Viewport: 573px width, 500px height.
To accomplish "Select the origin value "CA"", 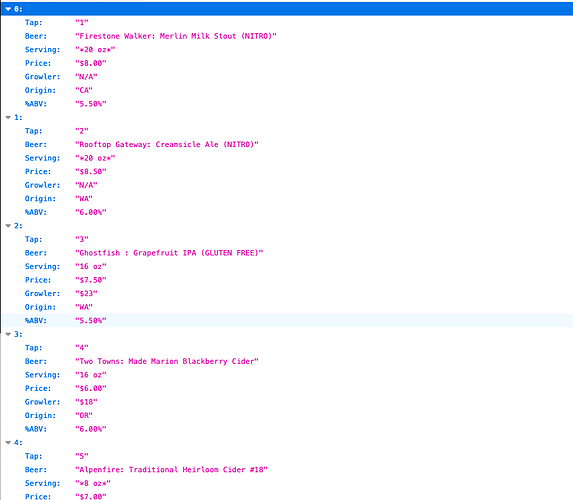I will [x=84, y=90].
